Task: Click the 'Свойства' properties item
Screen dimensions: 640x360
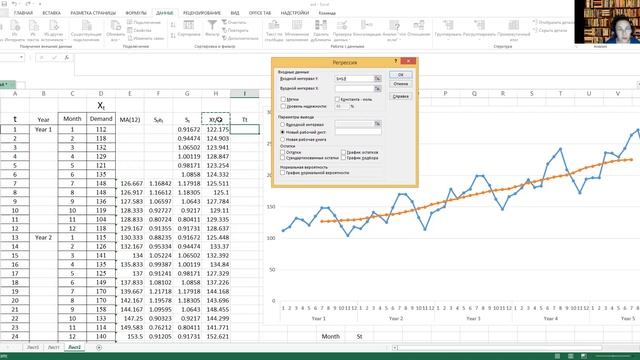Action: (140, 30)
